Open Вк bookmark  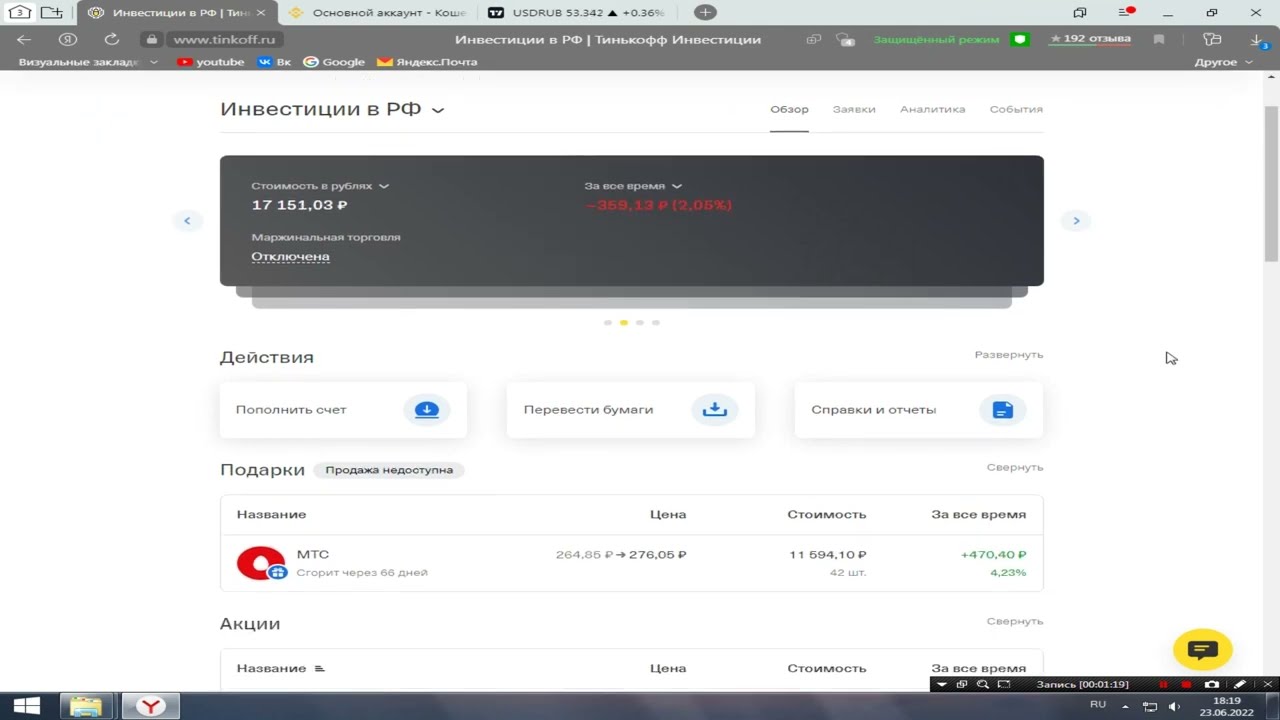click(x=274, y=62)
